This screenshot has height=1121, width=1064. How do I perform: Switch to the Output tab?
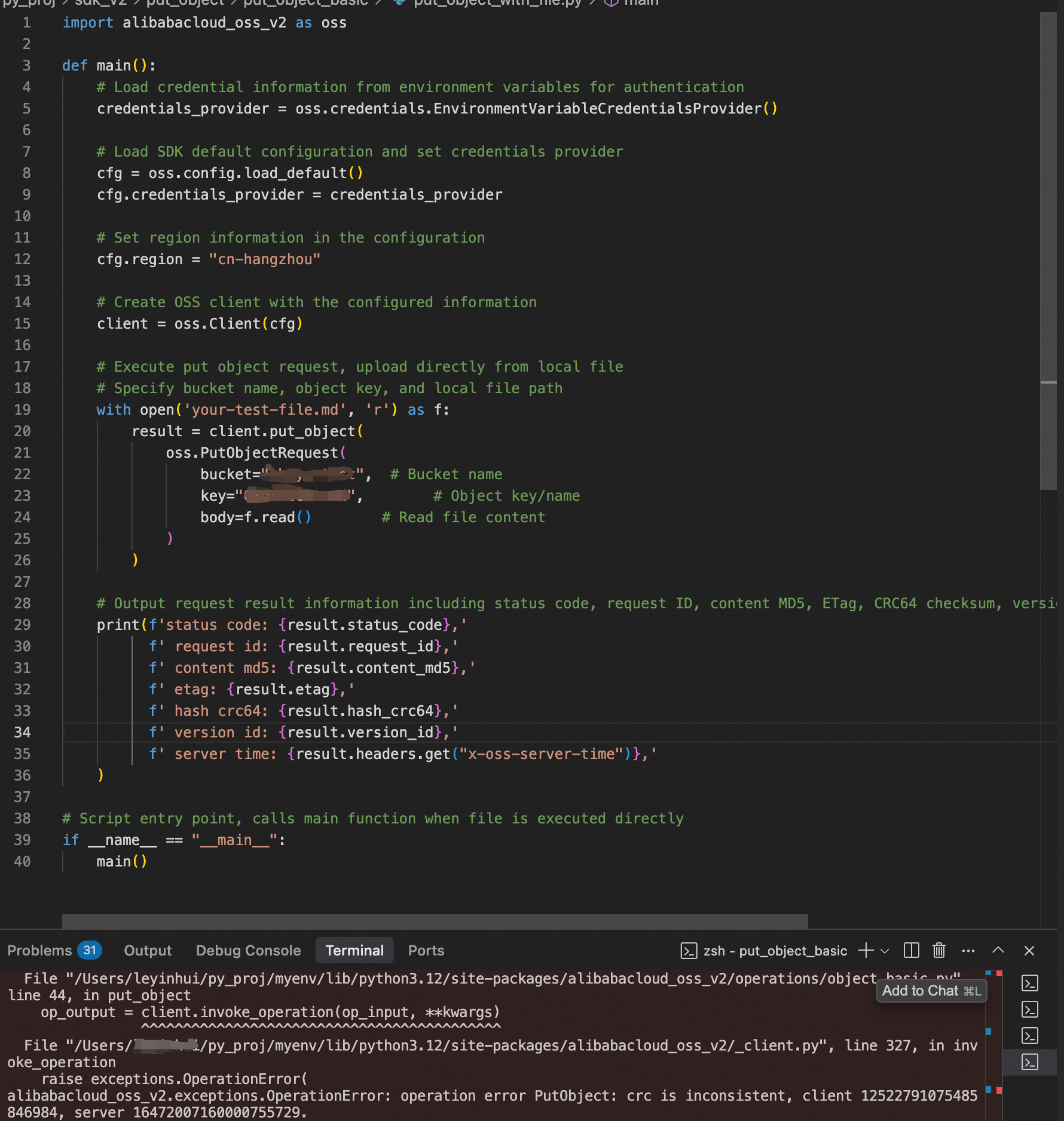[x=148, y=951]
